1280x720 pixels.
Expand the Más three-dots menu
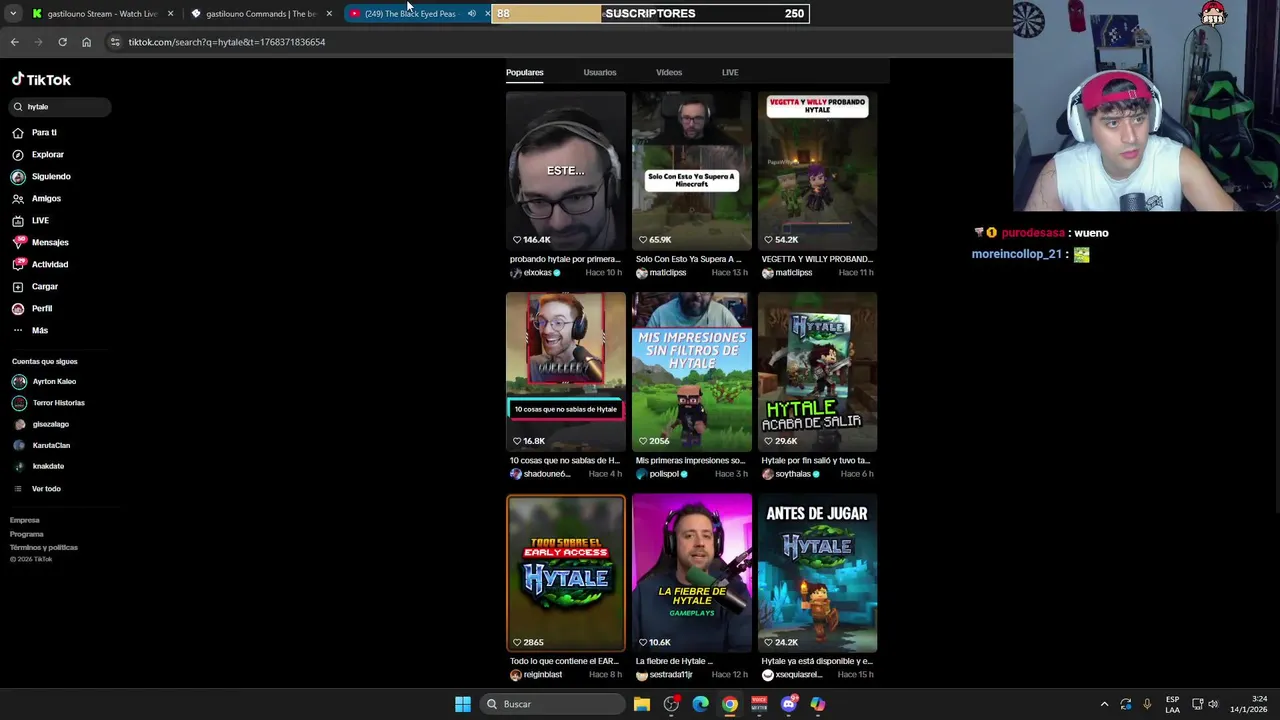pyautogui.click(x=18, y=331)
